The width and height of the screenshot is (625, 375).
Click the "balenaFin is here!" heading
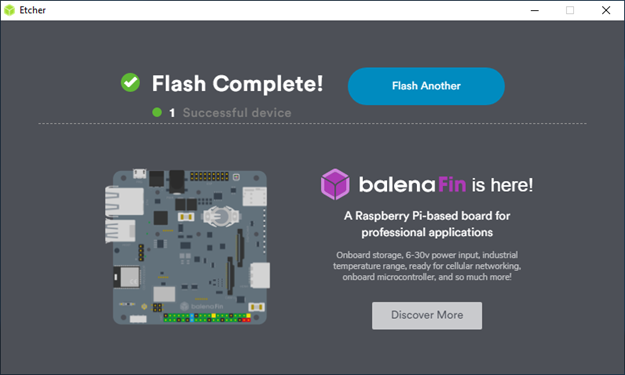point(446,185)
